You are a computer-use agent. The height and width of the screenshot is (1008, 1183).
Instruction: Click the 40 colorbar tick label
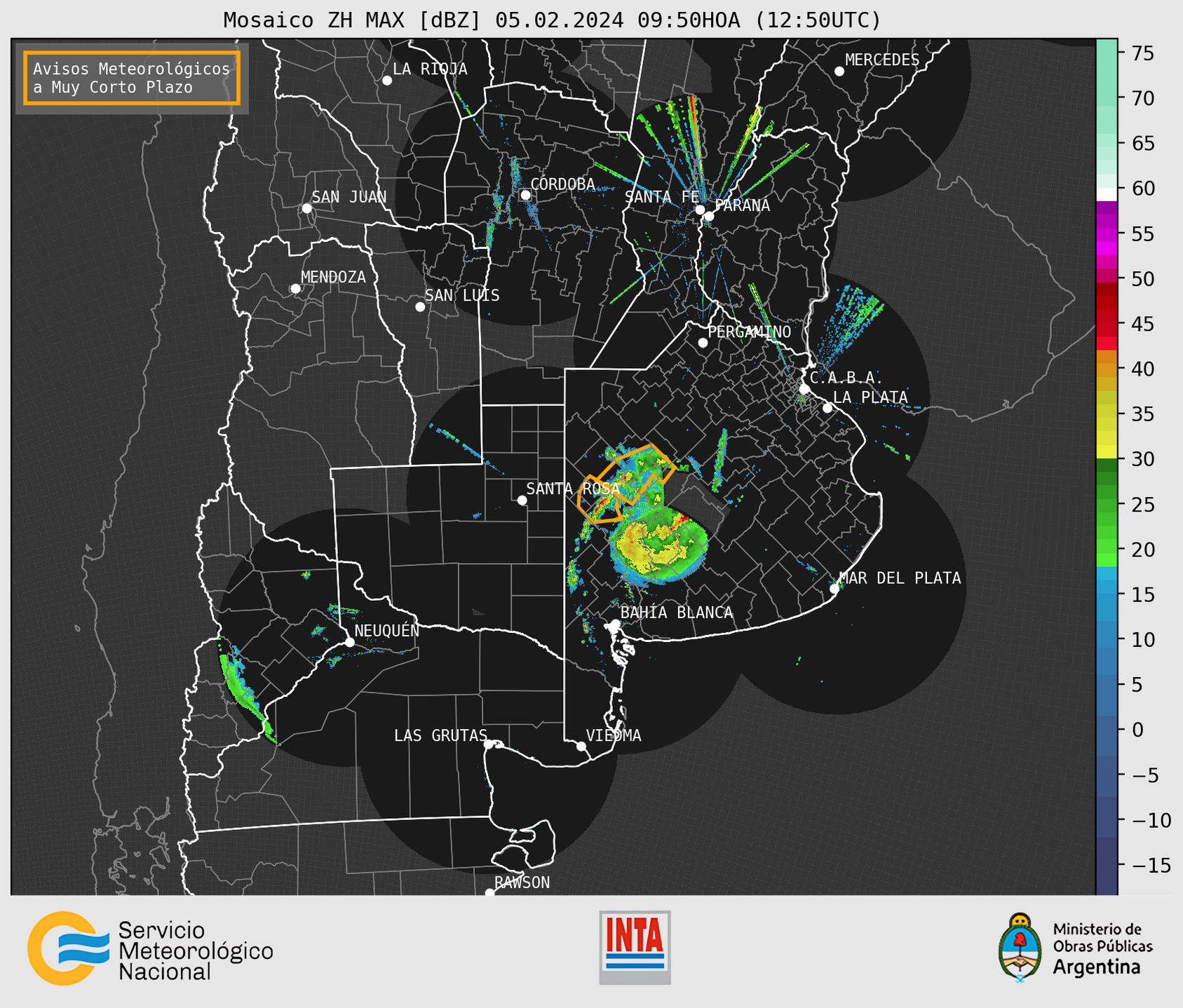tap(1142, 369)
